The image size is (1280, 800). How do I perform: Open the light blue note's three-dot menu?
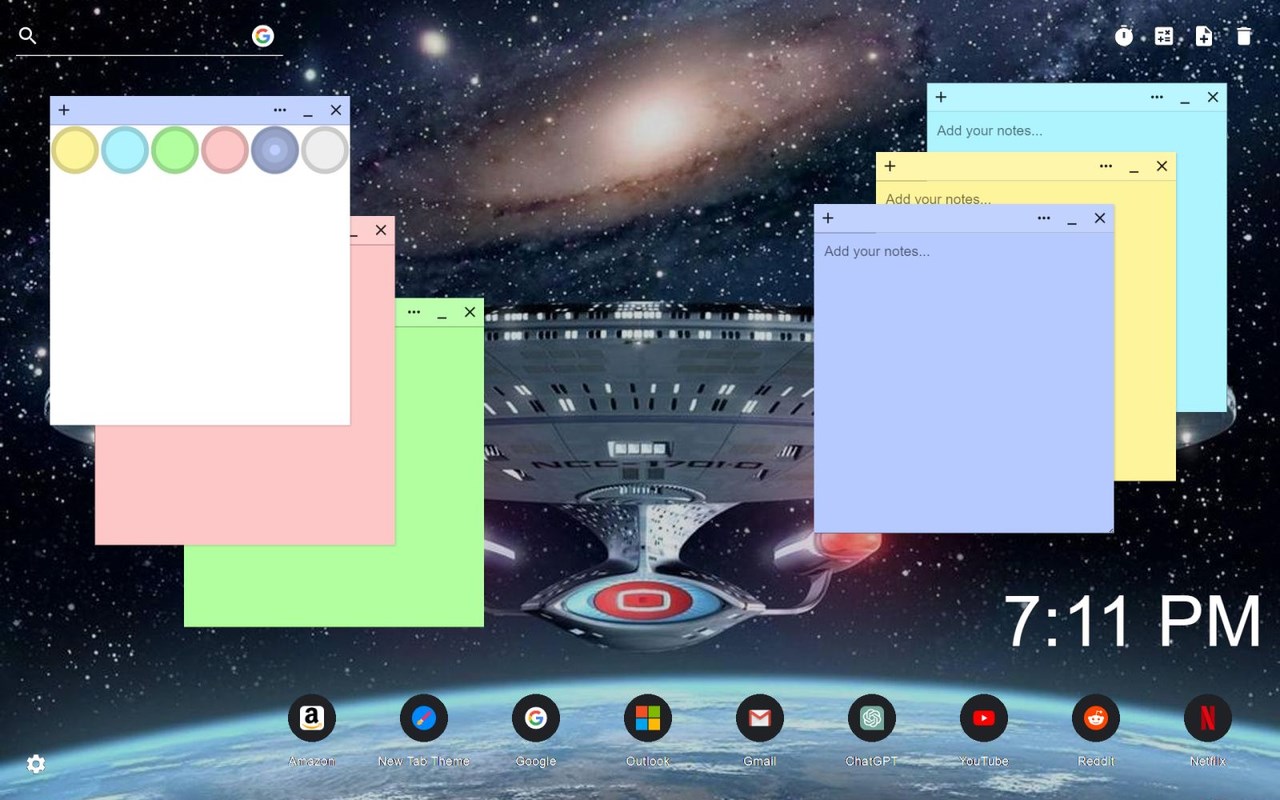coord(1157,97)
